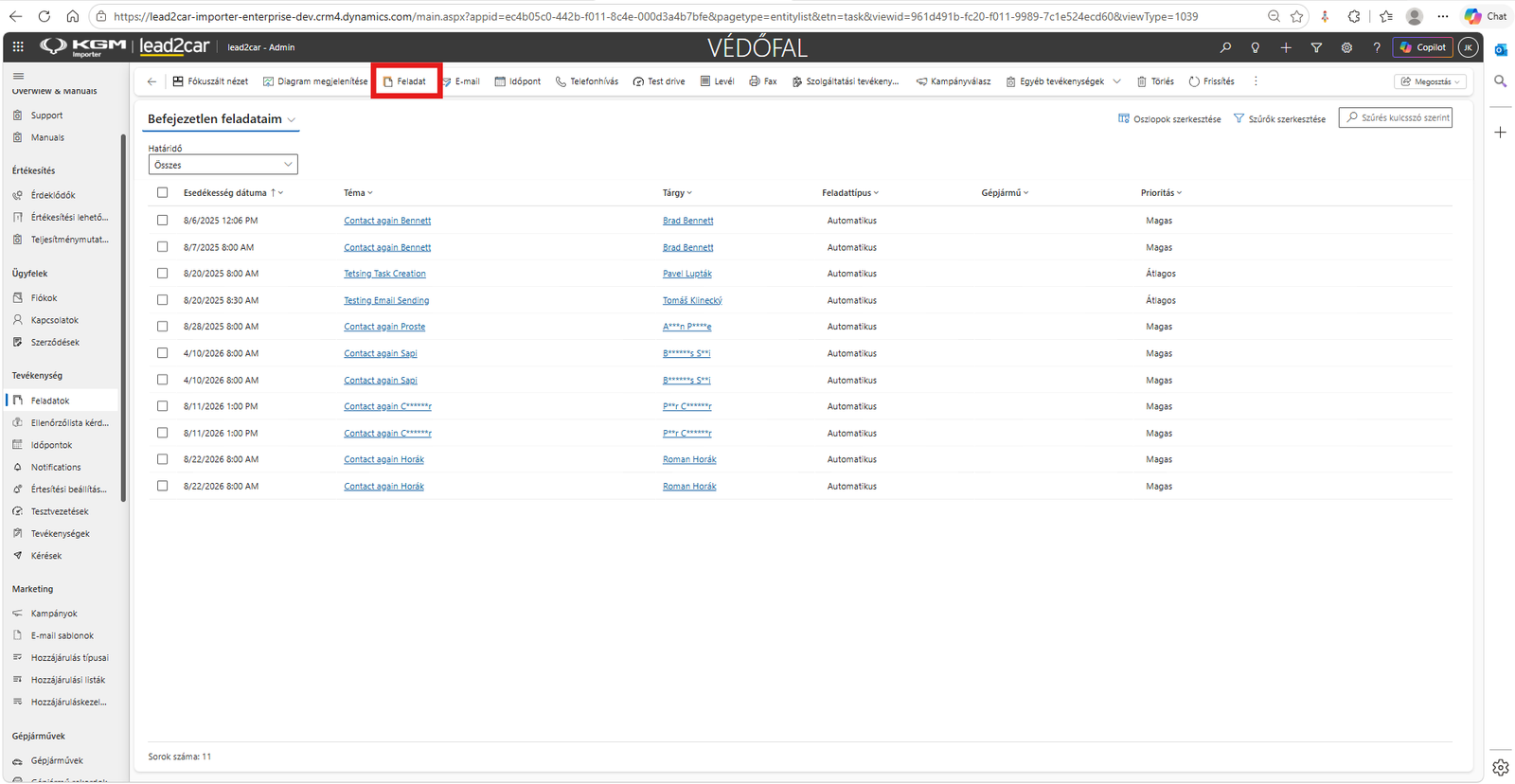Click the plus quick create icon in the header
Image resolution: width=1515 pixels, height=784 pixels.
click(x=1286, y=47)
